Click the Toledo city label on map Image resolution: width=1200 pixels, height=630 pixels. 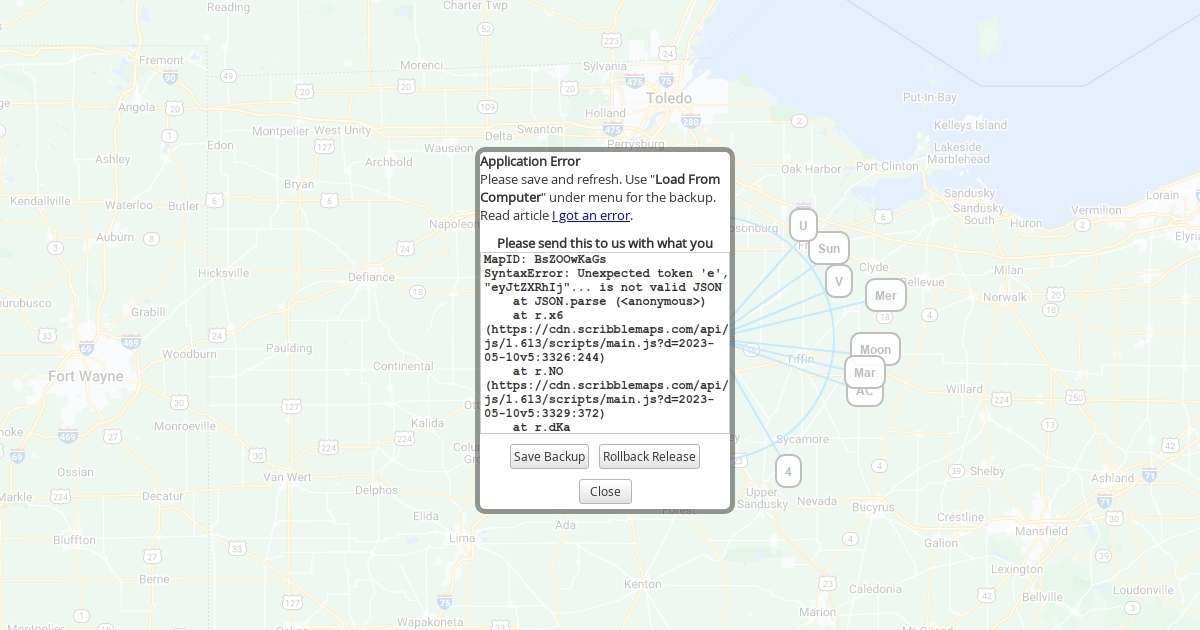coord(668,98)
